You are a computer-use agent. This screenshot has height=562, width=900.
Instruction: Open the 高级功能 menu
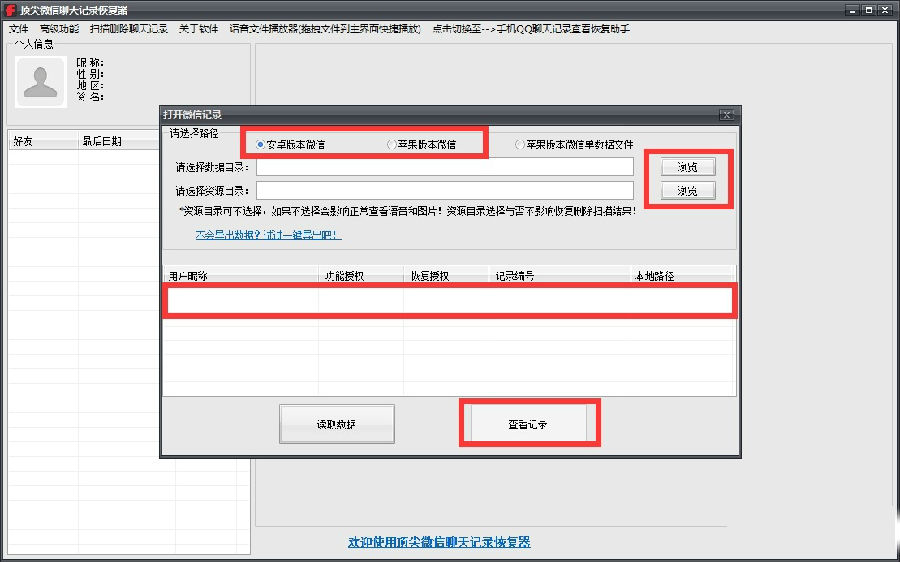pos(59,29)
